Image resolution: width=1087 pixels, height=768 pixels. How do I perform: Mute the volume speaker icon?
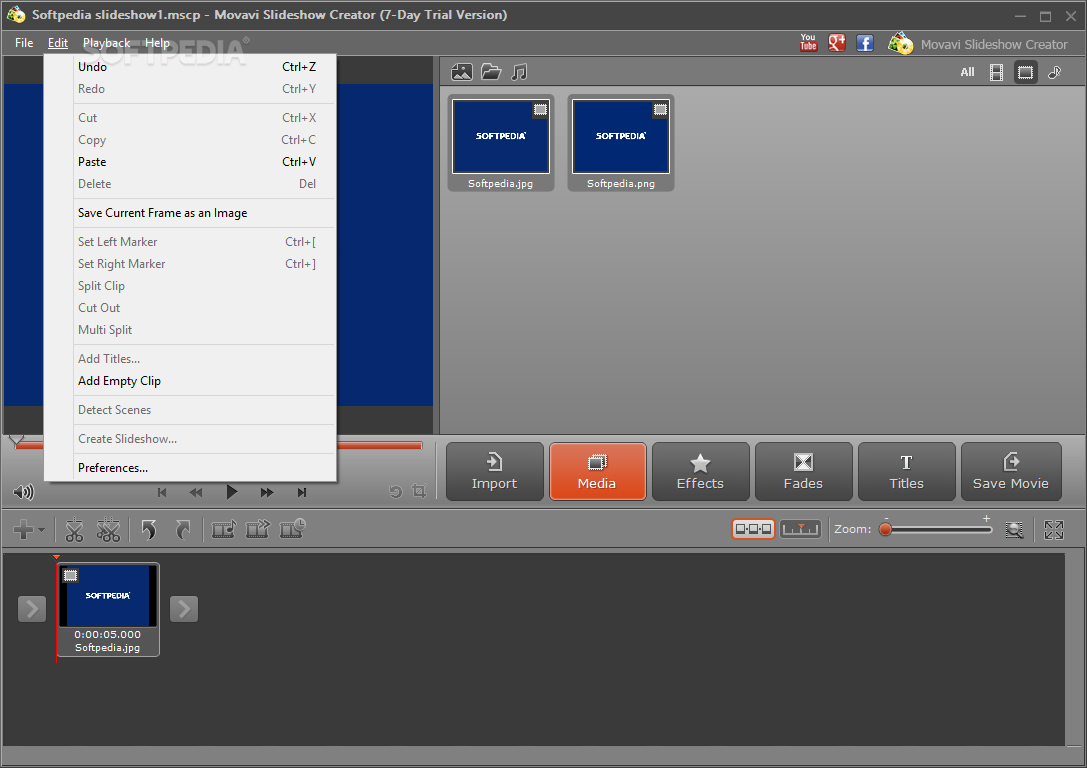pyautogui.click(x=23, y=492)
